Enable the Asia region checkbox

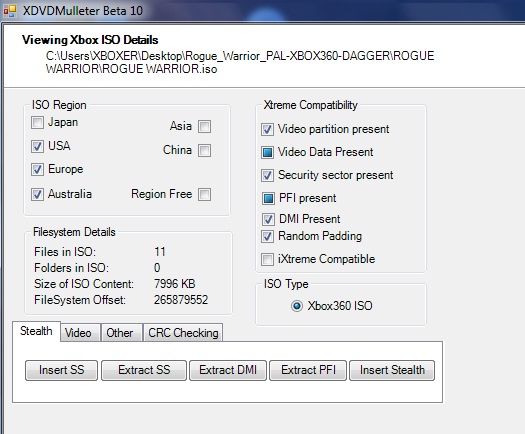204,127
